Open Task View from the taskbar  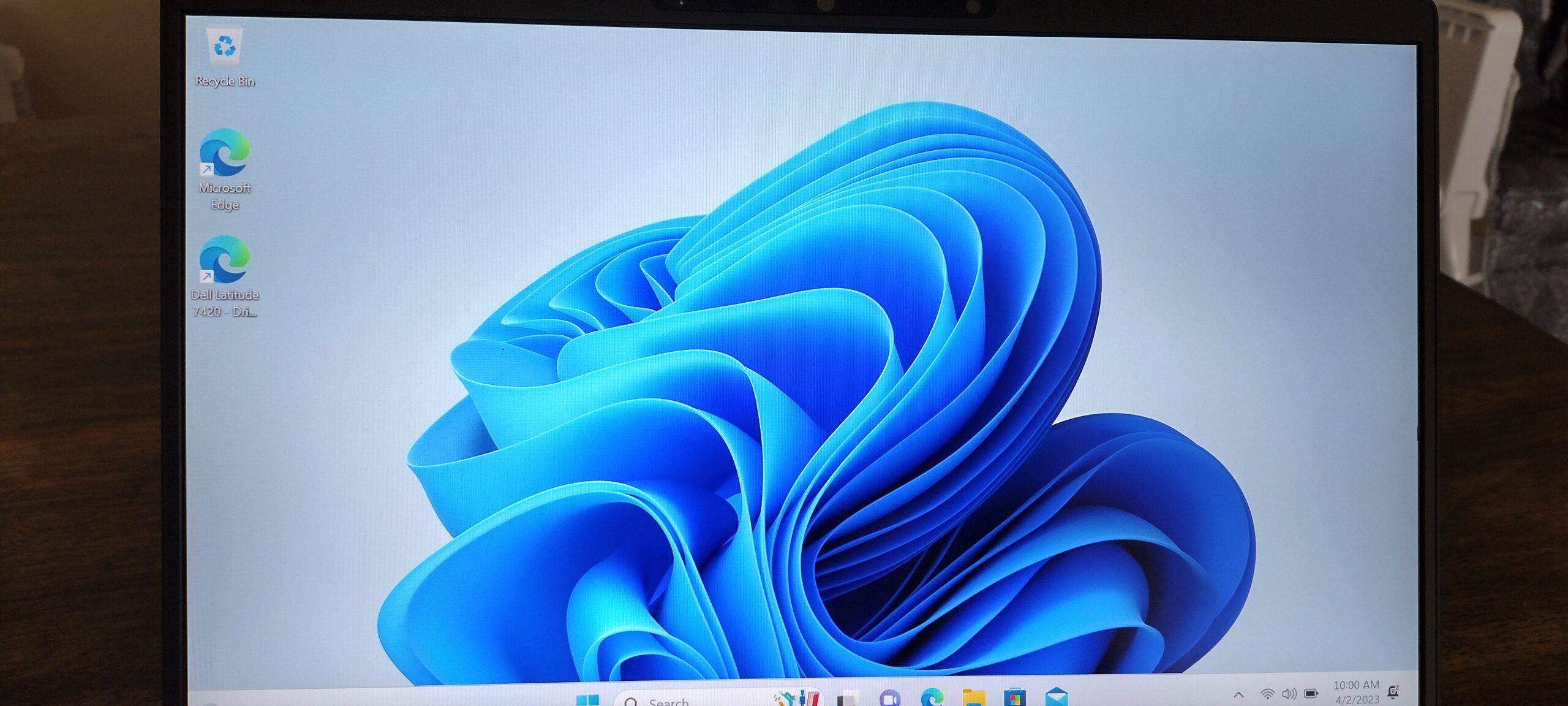[x=848, y=699]
